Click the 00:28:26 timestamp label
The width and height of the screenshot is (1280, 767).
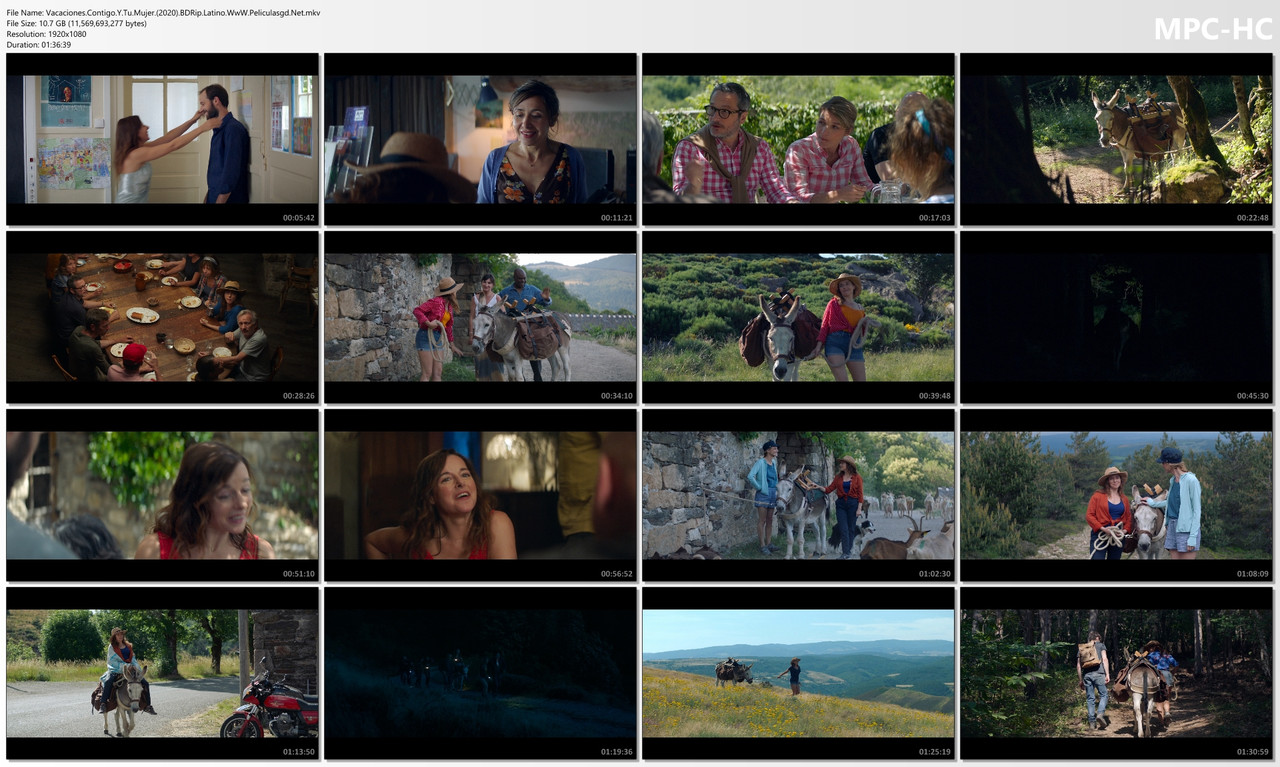(x=298, y=395)
